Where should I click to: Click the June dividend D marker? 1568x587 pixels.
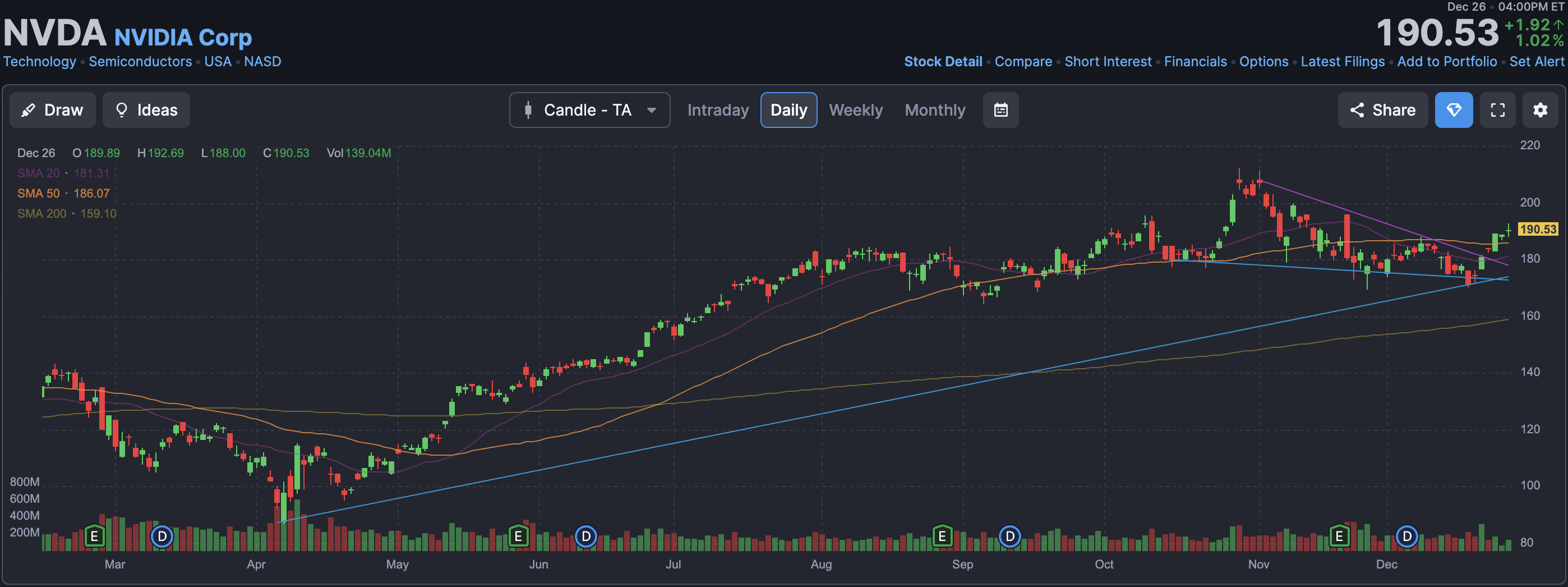[585, 536]
